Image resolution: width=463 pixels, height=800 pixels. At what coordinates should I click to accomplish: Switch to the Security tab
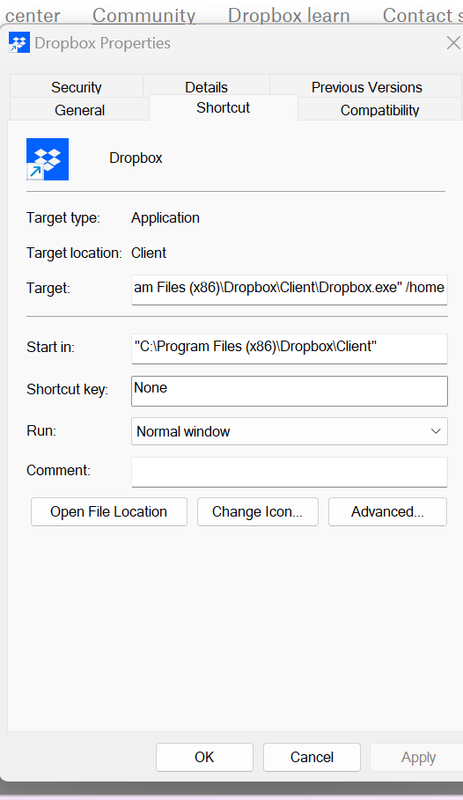pos(76,87)
